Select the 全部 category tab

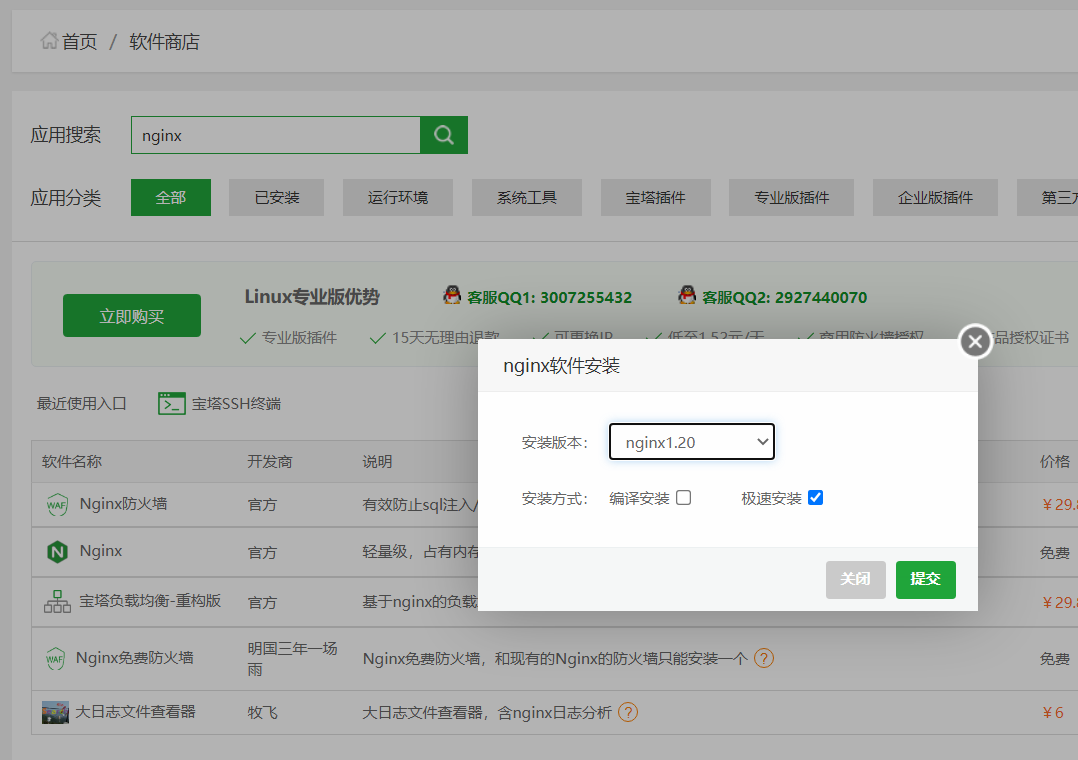click(x=170, y=197)
